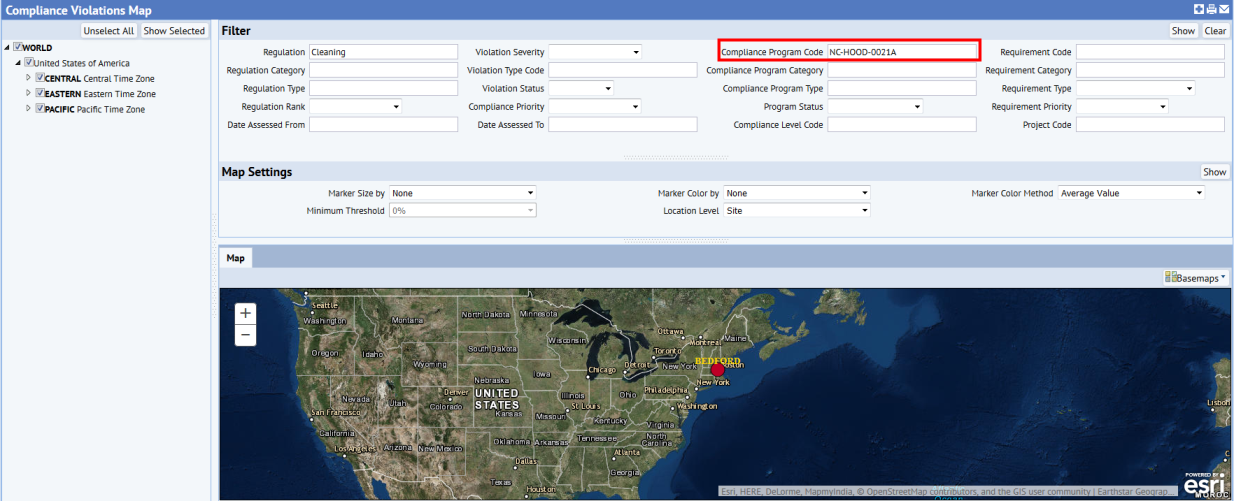This screenshot has height=502, width=1235.
Task: Click the Esri logo on the map
Action: click(x=1204, y=484)
